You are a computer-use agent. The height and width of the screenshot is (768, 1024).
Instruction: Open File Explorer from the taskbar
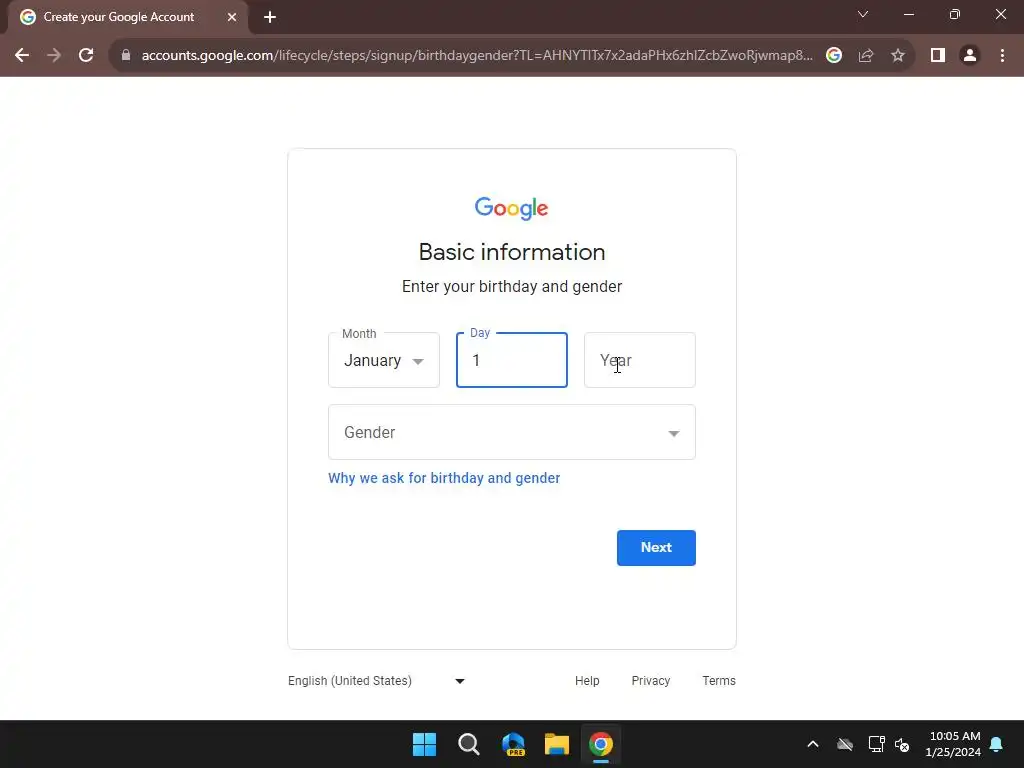pos(557,744)
